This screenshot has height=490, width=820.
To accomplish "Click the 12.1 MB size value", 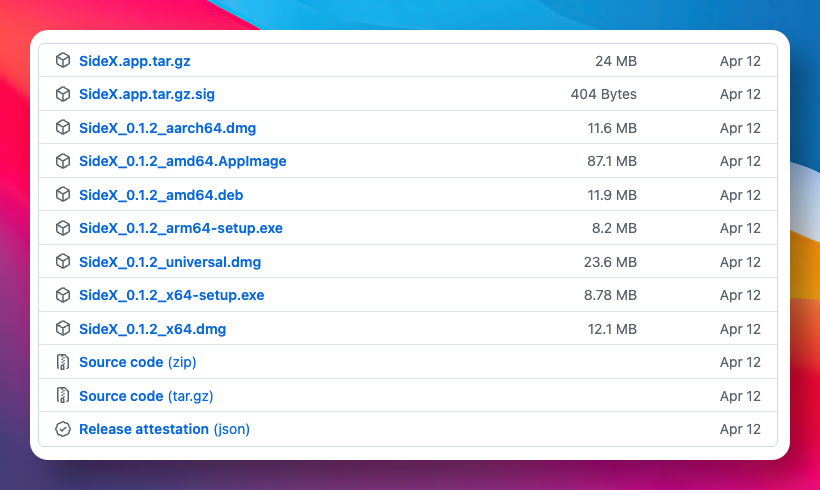I will (x=612, y=329).
